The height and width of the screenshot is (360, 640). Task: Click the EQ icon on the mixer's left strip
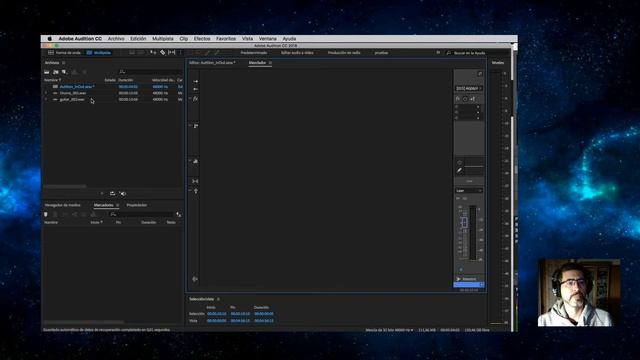(196, 161)
